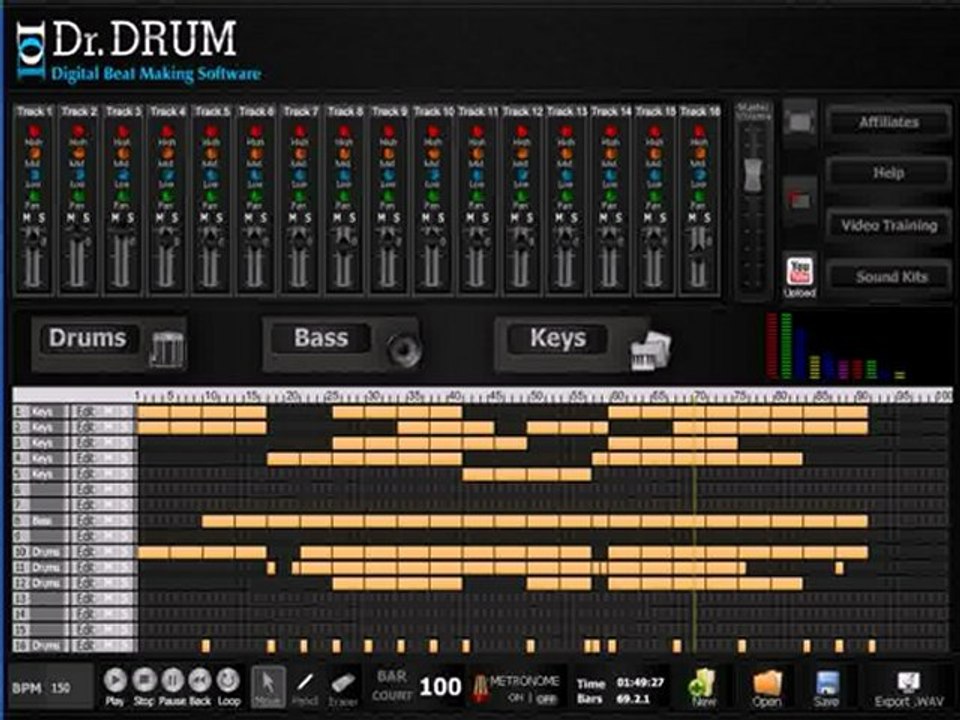Viewport: 960px width, 720px height.
Task: Click Track 2 orange Mid knob
Action: click(78, 153)
